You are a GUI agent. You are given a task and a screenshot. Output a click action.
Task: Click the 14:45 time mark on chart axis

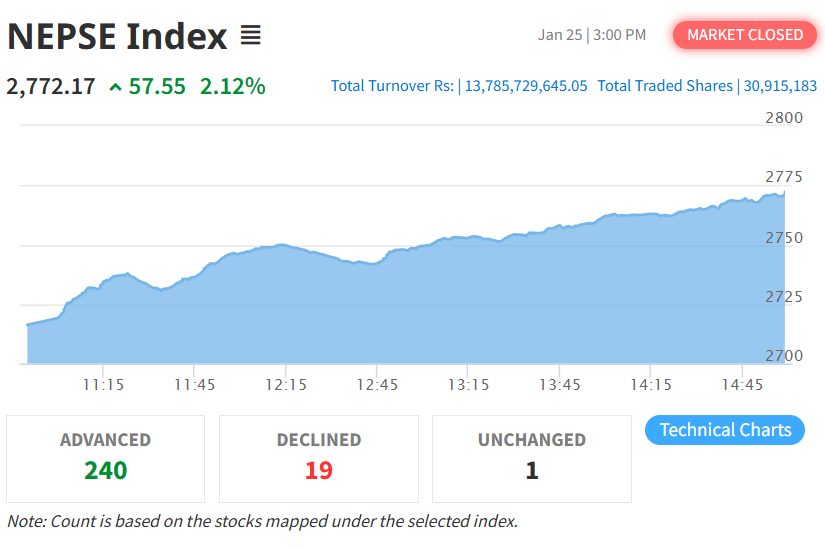(x=742, y=385)
